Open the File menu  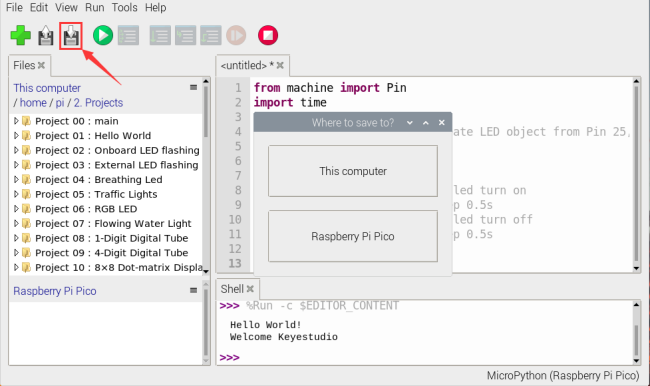[x=14, y=7]
